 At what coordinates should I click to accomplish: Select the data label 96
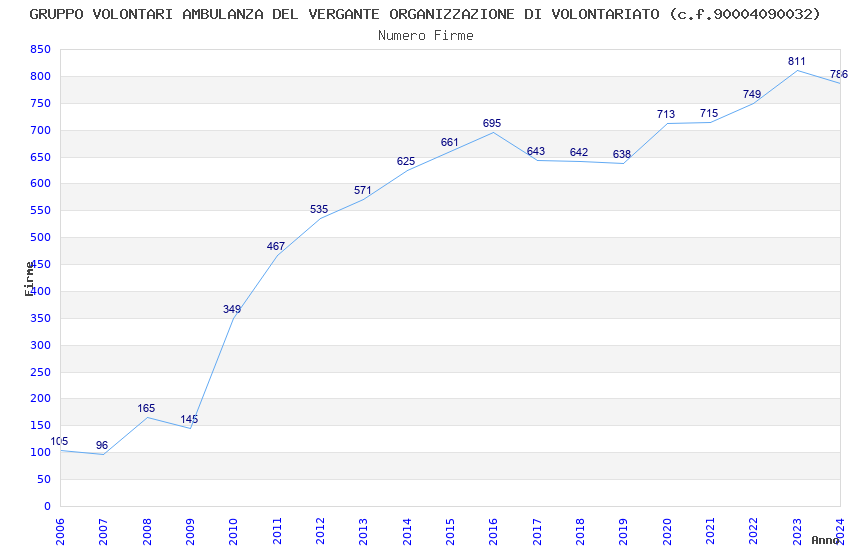click(x=102, y=445)
